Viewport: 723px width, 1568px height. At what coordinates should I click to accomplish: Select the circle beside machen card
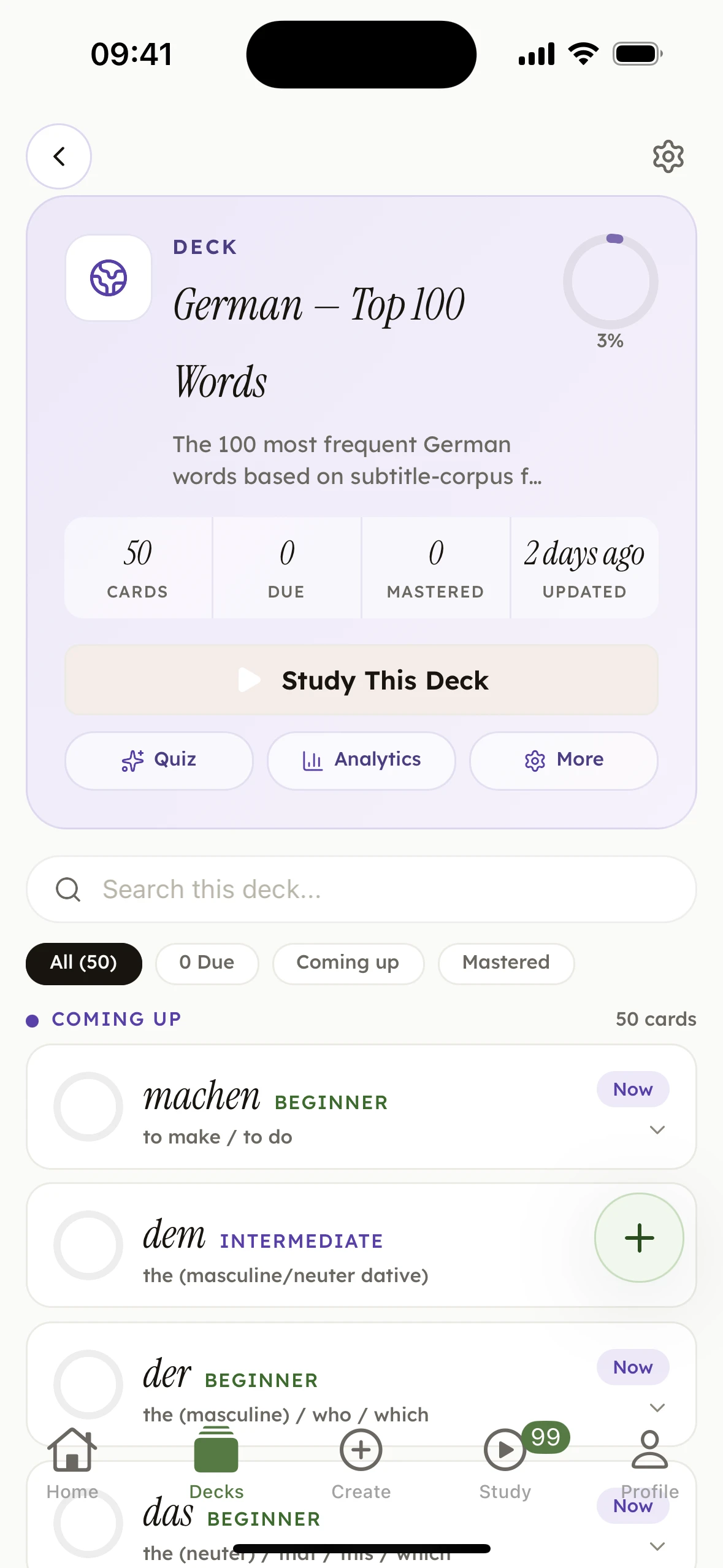pyautogui.click(x=88, y=1106)
